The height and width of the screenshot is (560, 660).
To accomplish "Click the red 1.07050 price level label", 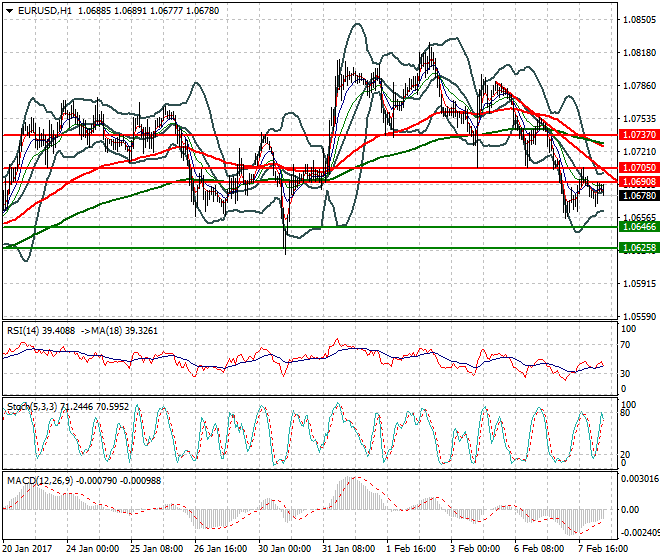I will pos(639,168).
